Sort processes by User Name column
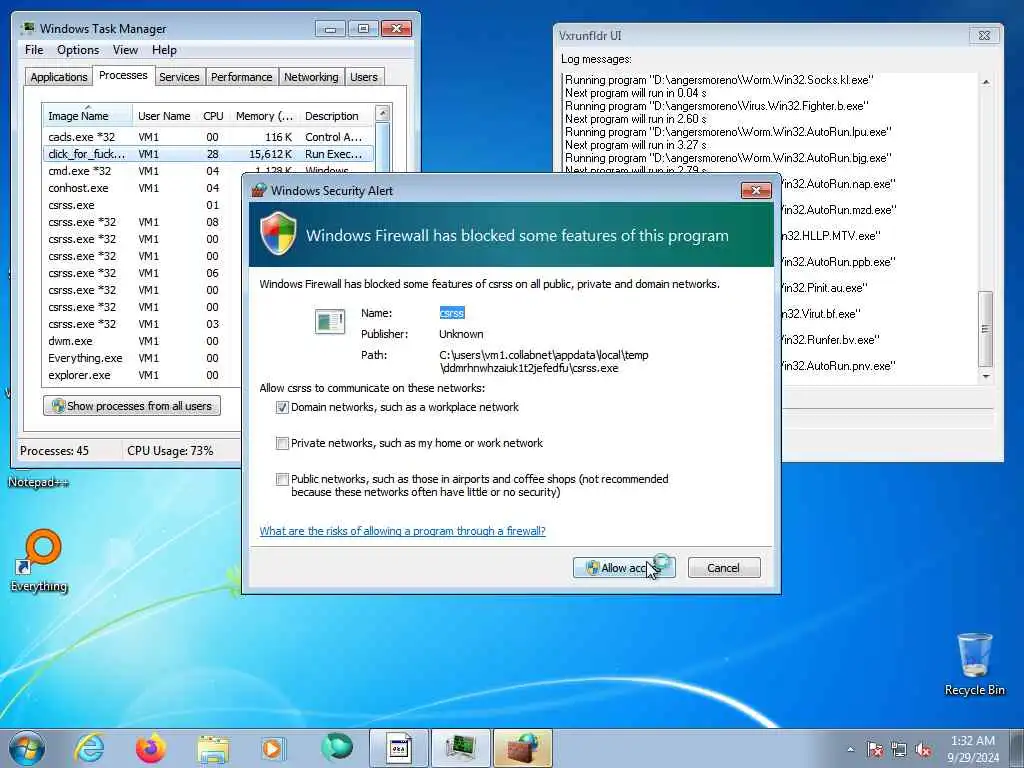Image resolution: width=1024 pixels, height=768 pixels. [164, 116]
